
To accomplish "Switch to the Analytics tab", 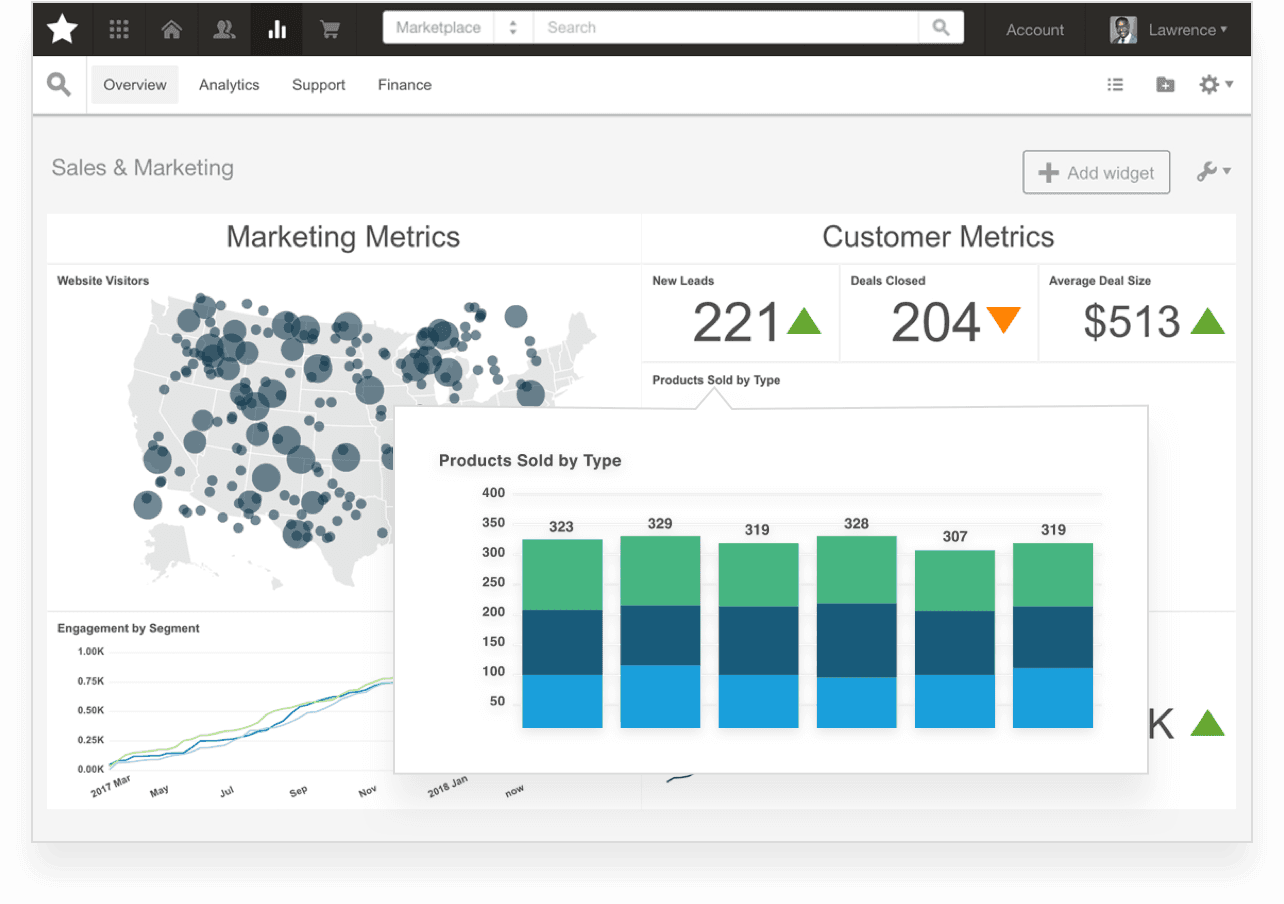I will (x=228, y=84).
